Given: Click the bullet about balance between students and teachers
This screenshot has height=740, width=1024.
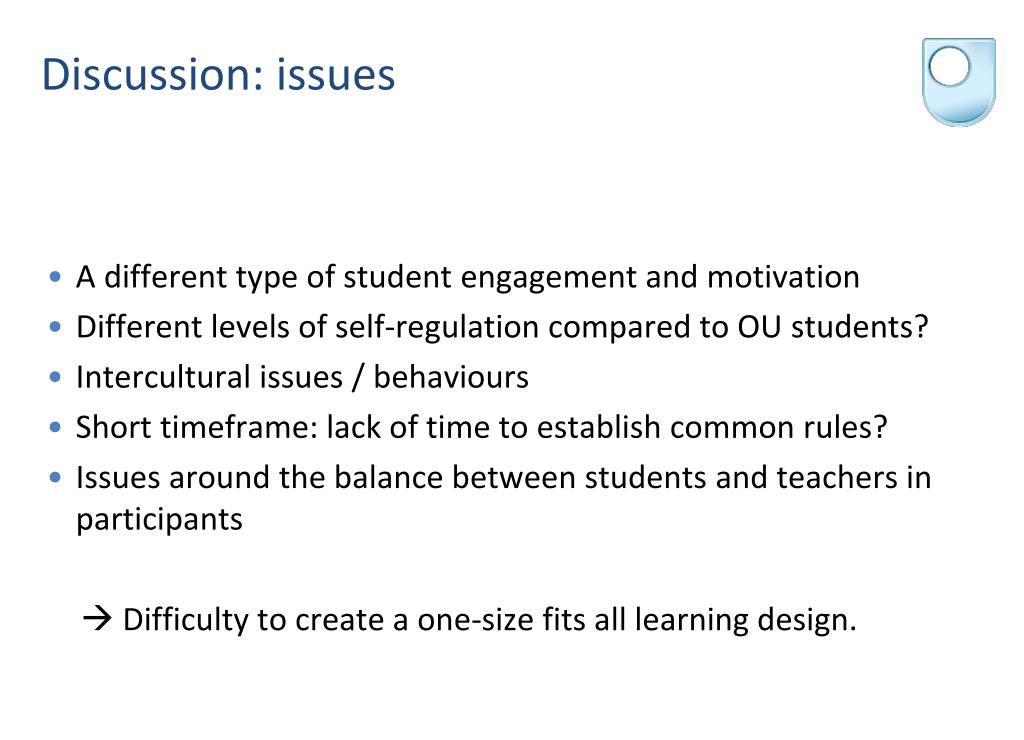Looking at the screenshot, I should pyautogui.click(x=504, y=498).
